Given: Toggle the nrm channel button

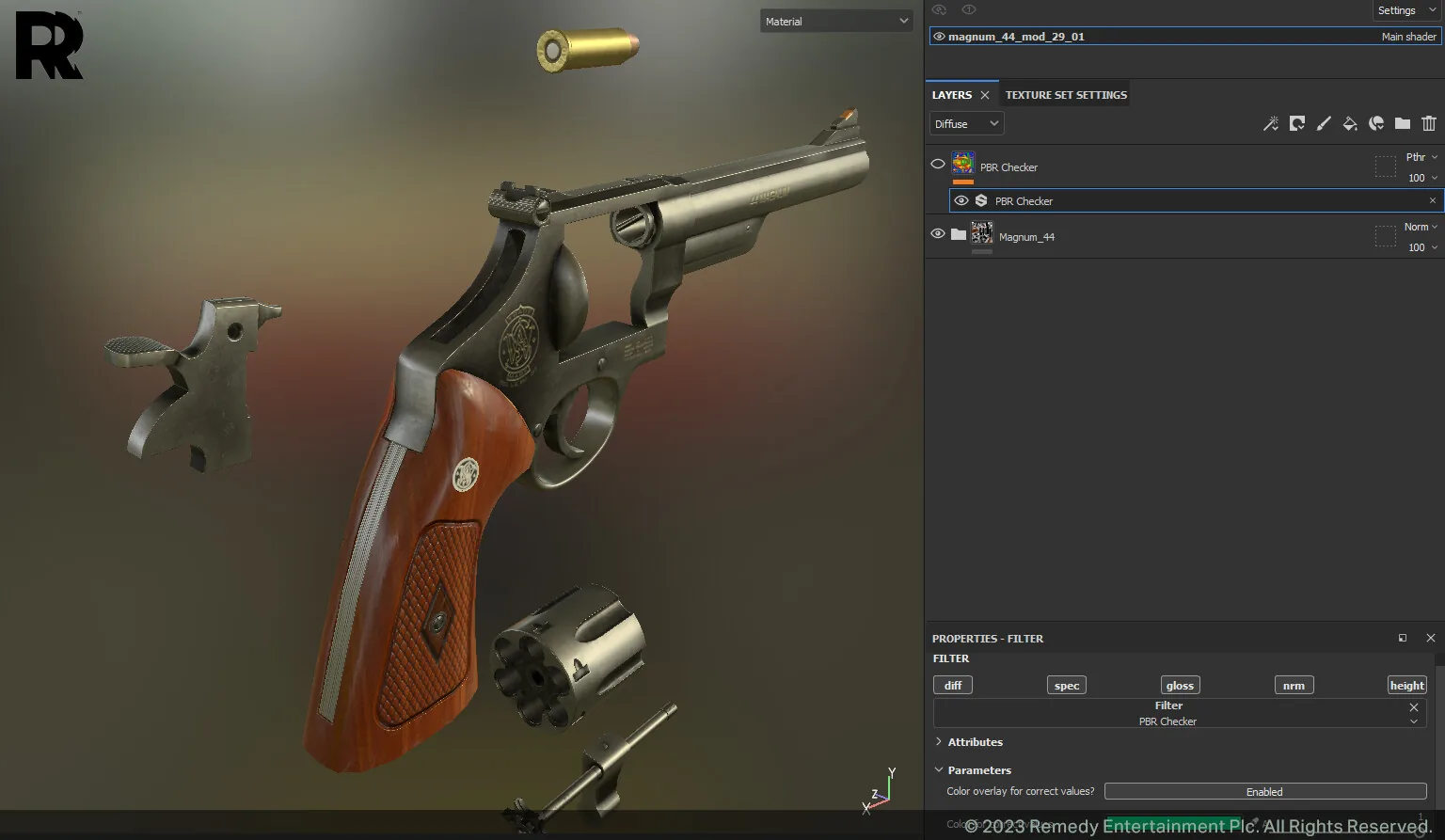Looking at the screenshot, I should point(1294,685).
